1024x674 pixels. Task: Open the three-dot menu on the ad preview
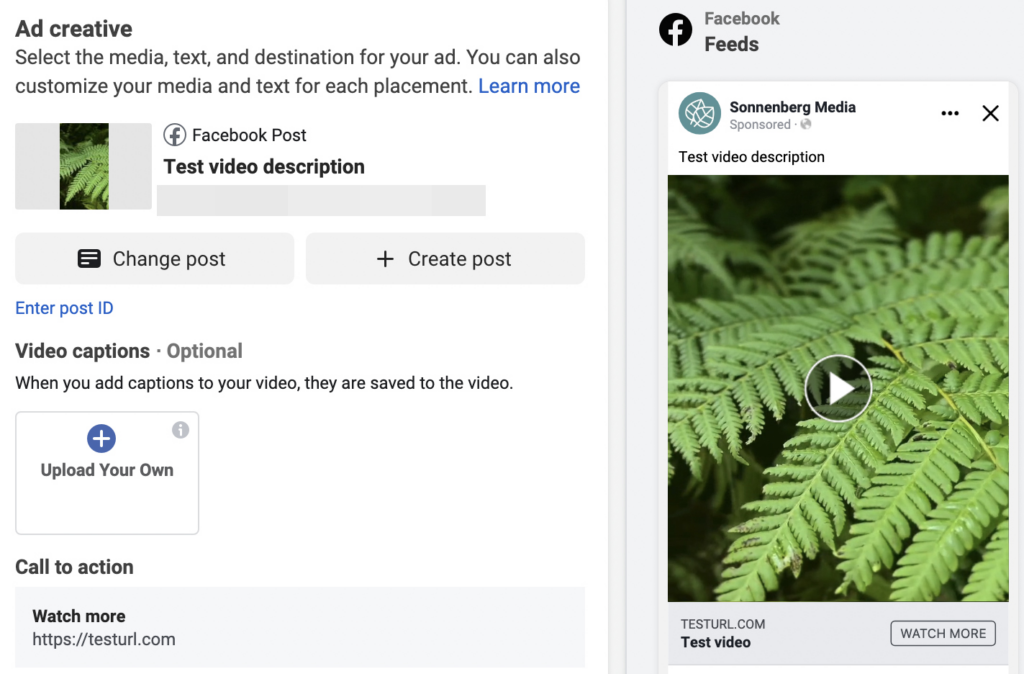949,113
